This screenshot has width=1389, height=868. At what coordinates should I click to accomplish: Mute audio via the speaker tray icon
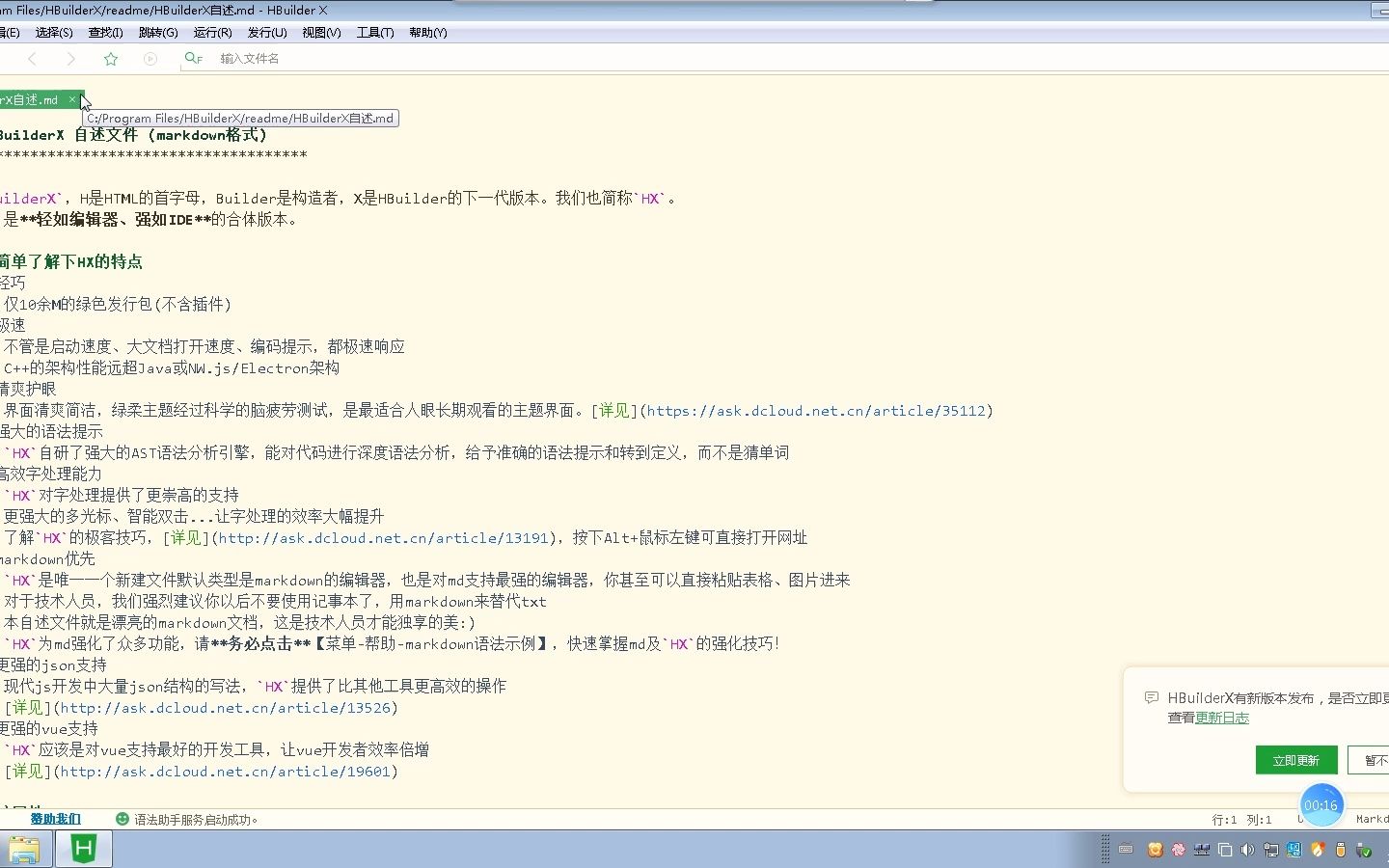pyautogui.click(x=1247, y=849)
